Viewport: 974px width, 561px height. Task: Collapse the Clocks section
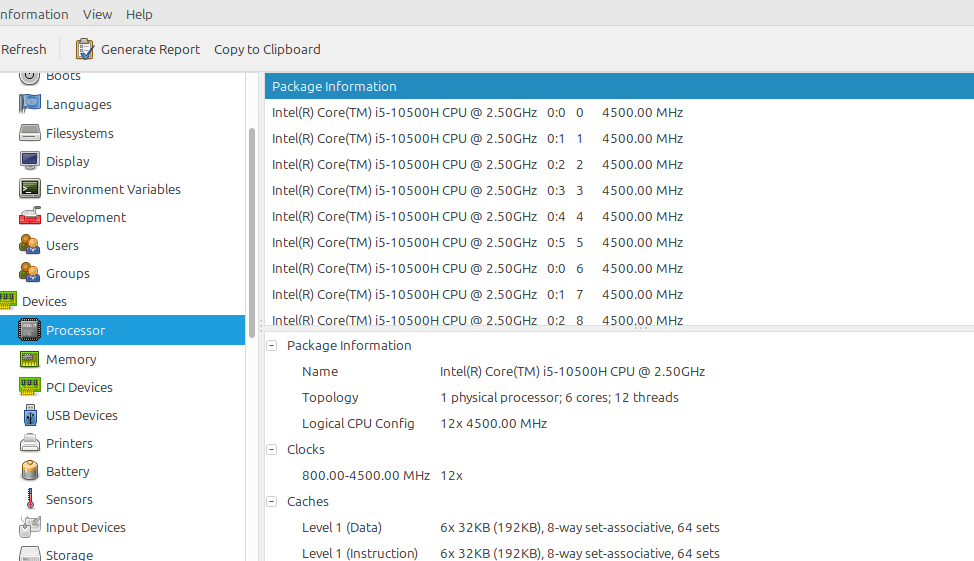(x=271, y=449)
